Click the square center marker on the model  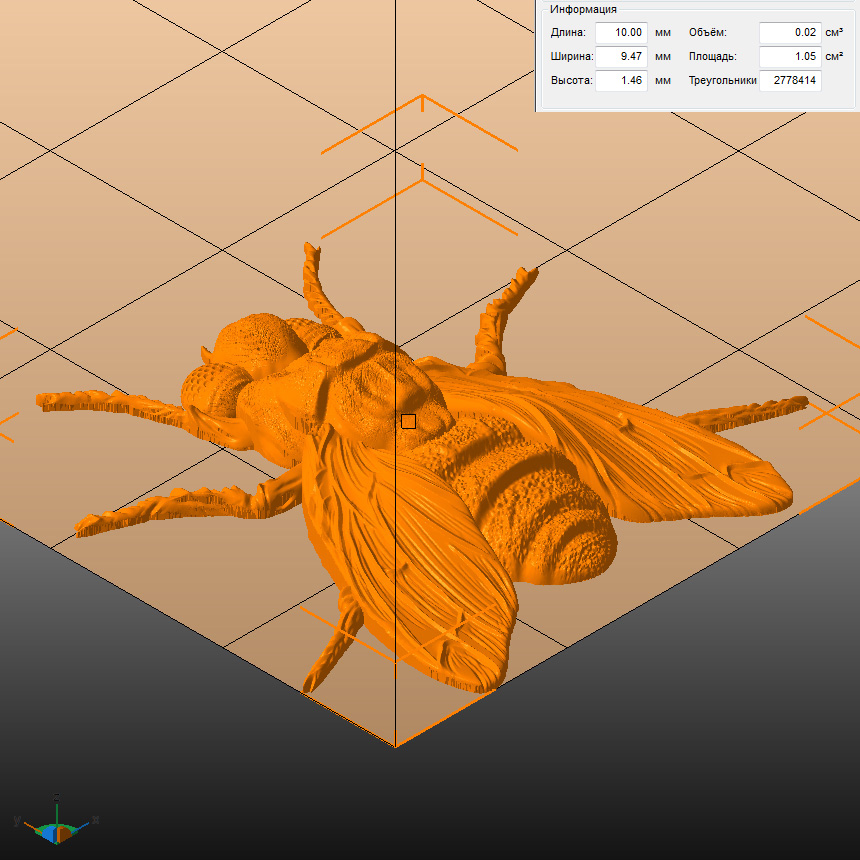[x=408, y=421]
